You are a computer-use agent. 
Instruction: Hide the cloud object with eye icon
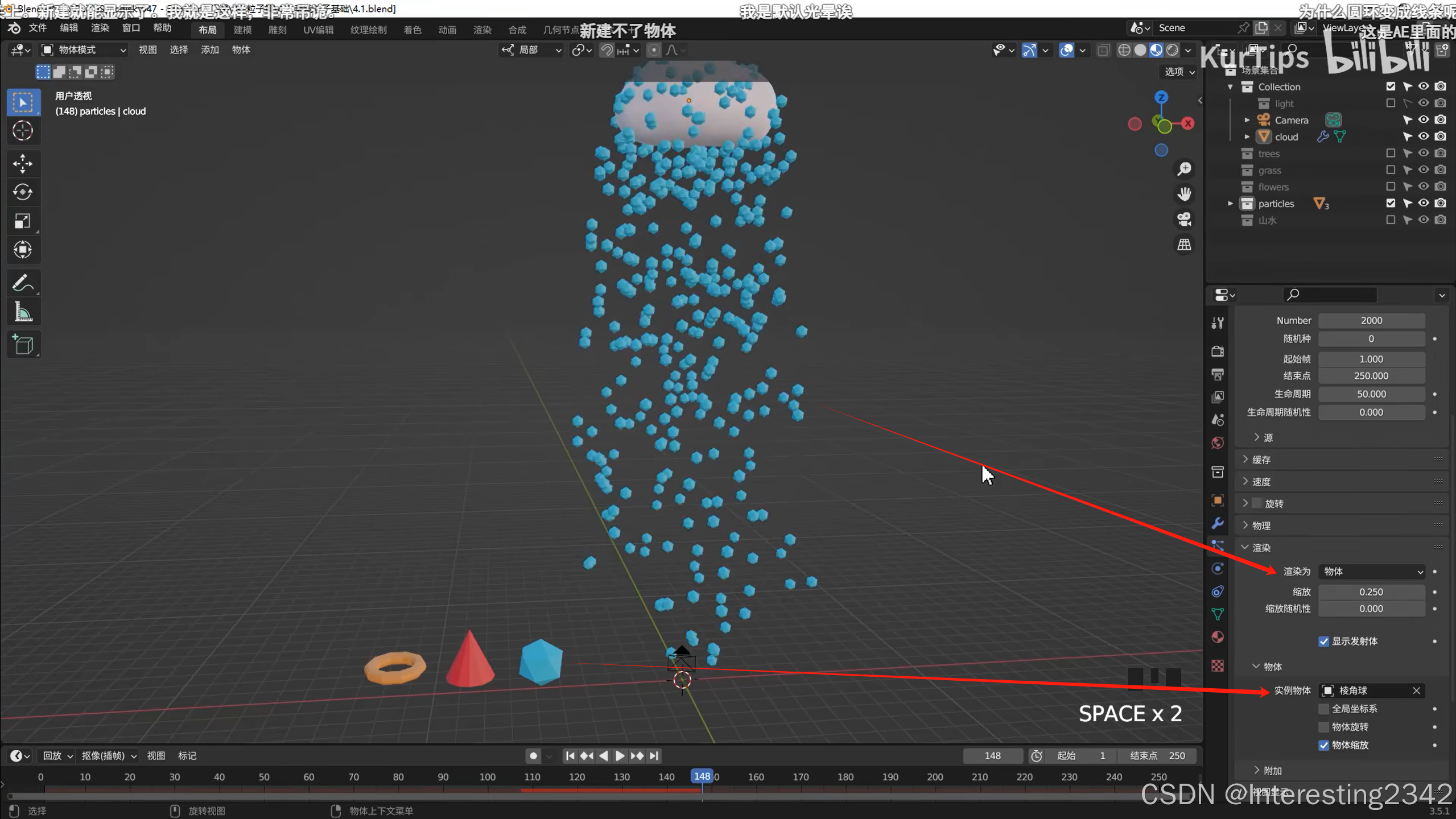1423,136
